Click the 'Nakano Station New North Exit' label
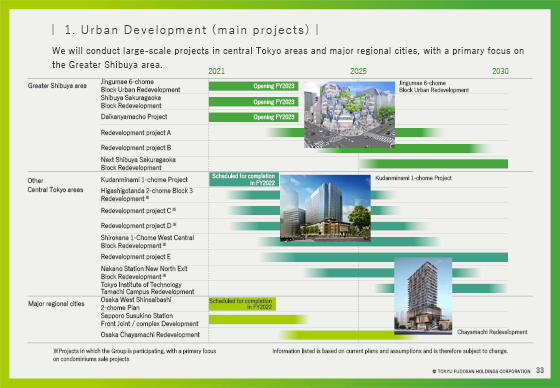This screenshot has width=560, height=388. click(144, 273)
